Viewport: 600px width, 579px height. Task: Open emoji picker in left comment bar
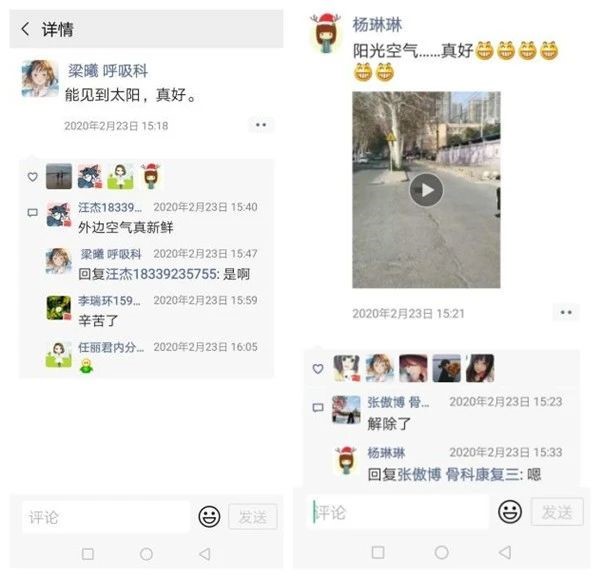[209, 517]
